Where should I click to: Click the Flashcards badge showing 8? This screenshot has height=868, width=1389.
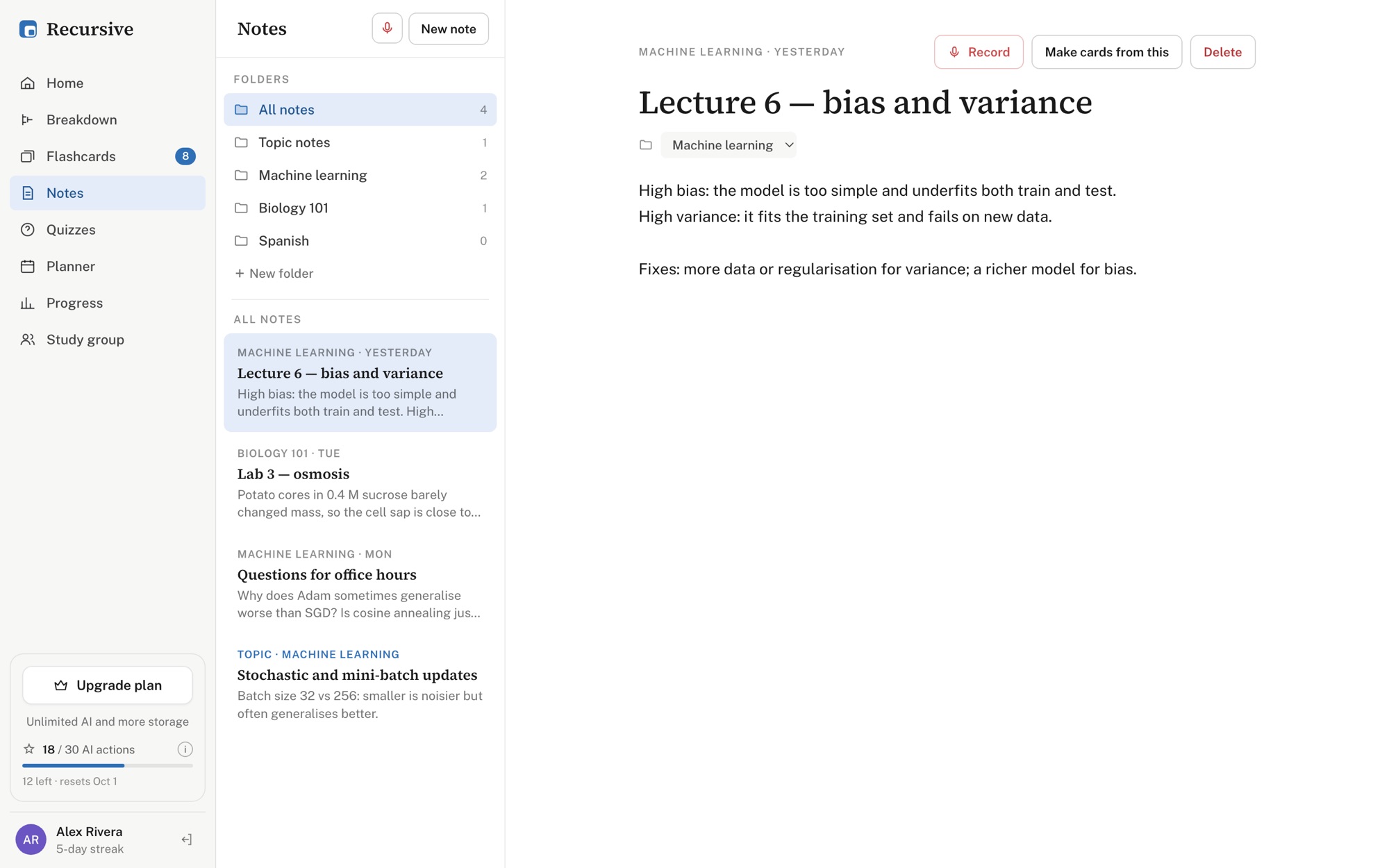(185, 156)
